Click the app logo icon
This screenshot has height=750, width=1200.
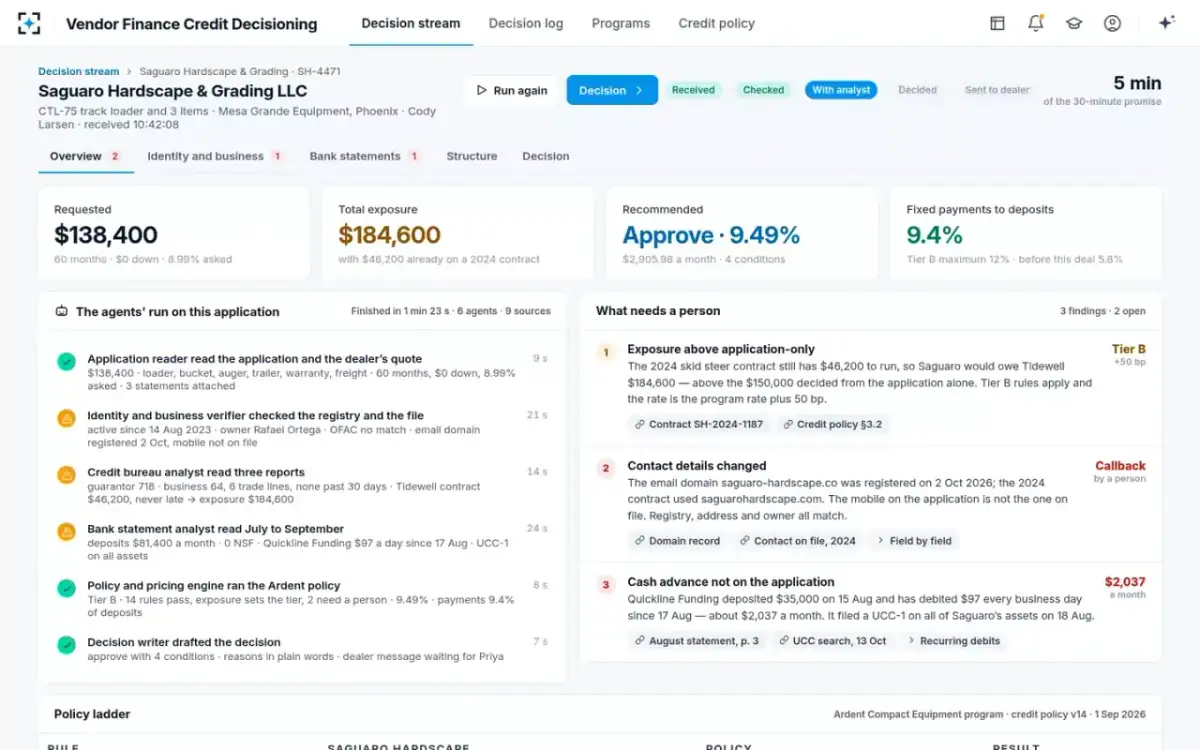pyautogui.click(x=30, y=23)
